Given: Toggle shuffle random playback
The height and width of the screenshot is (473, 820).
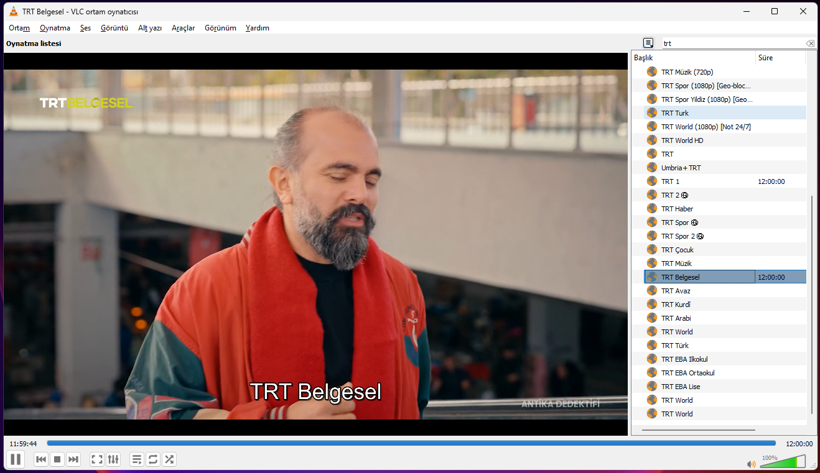Looking at the screenshot, I should [169, 459].
